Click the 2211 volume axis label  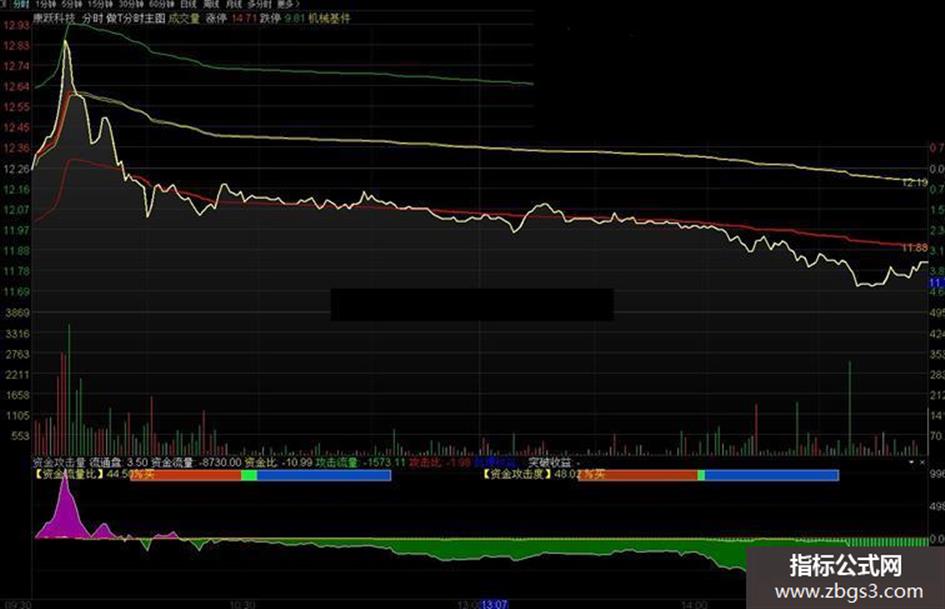click(x=17, y=374)
